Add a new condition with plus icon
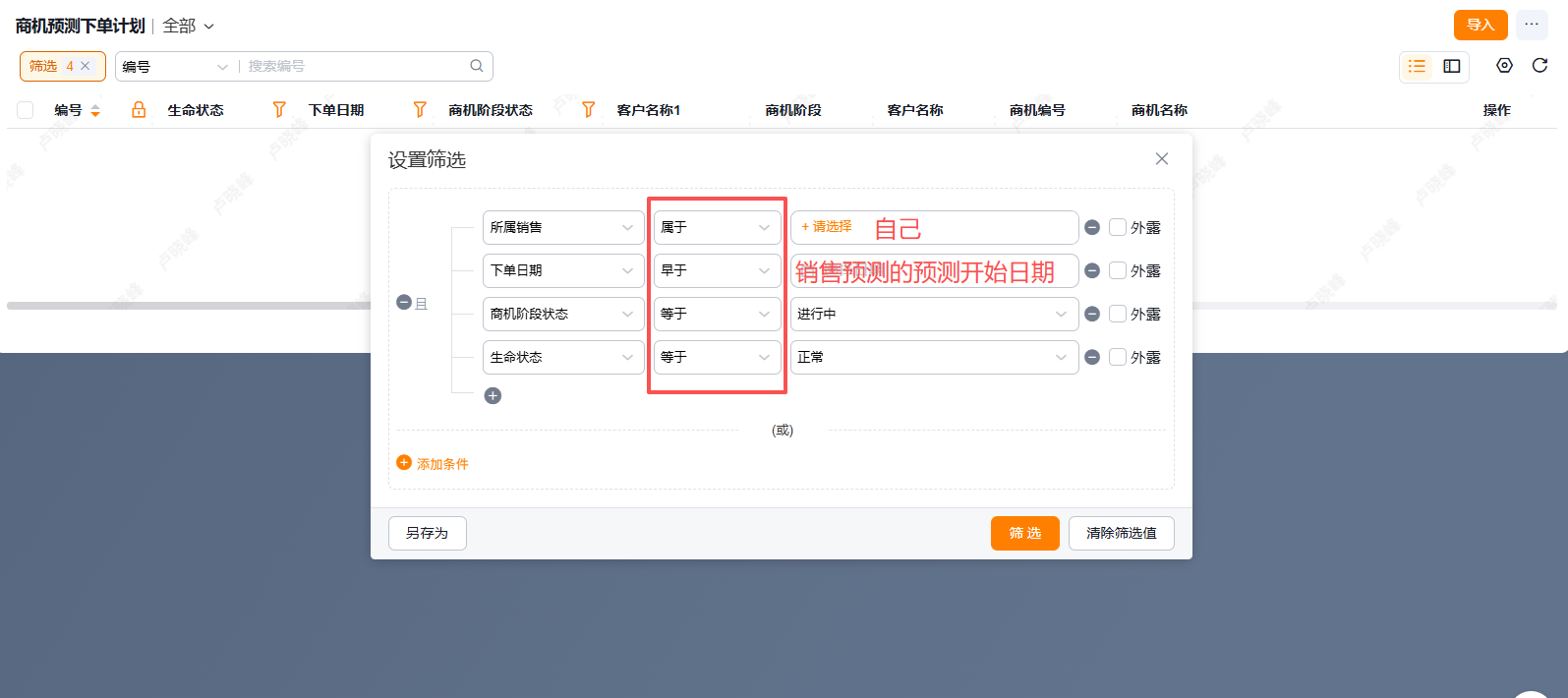1568x698 pixels. 494,395
